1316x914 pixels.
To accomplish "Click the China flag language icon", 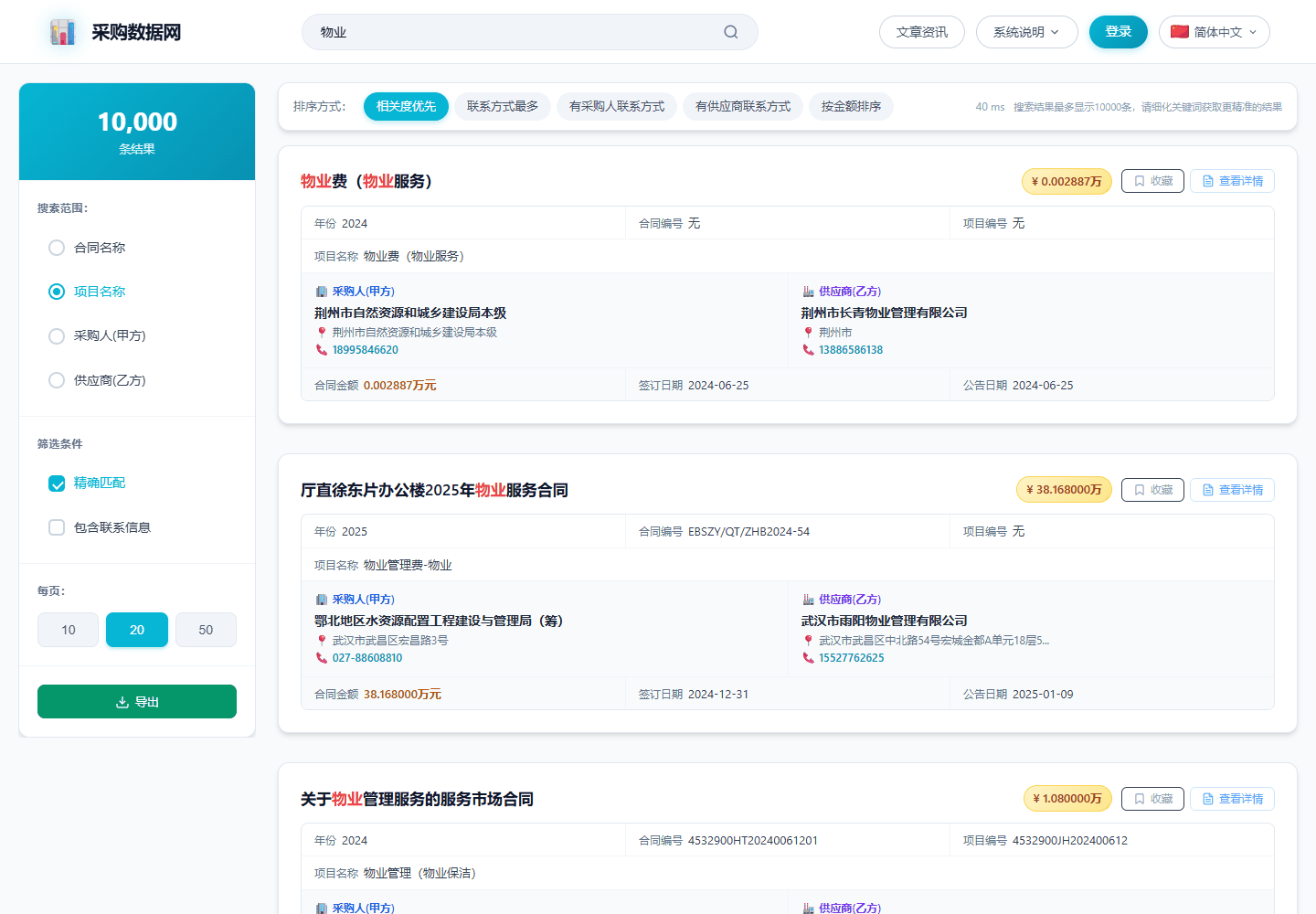I will click(1180, 32).
